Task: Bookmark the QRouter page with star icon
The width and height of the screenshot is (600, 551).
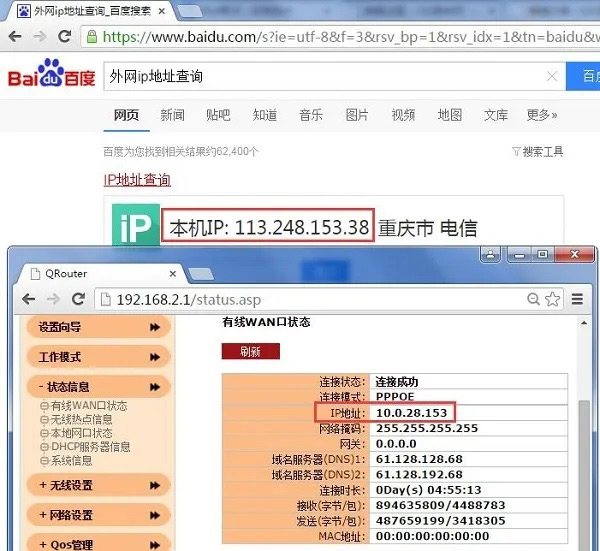Action: tap(552, 299)
